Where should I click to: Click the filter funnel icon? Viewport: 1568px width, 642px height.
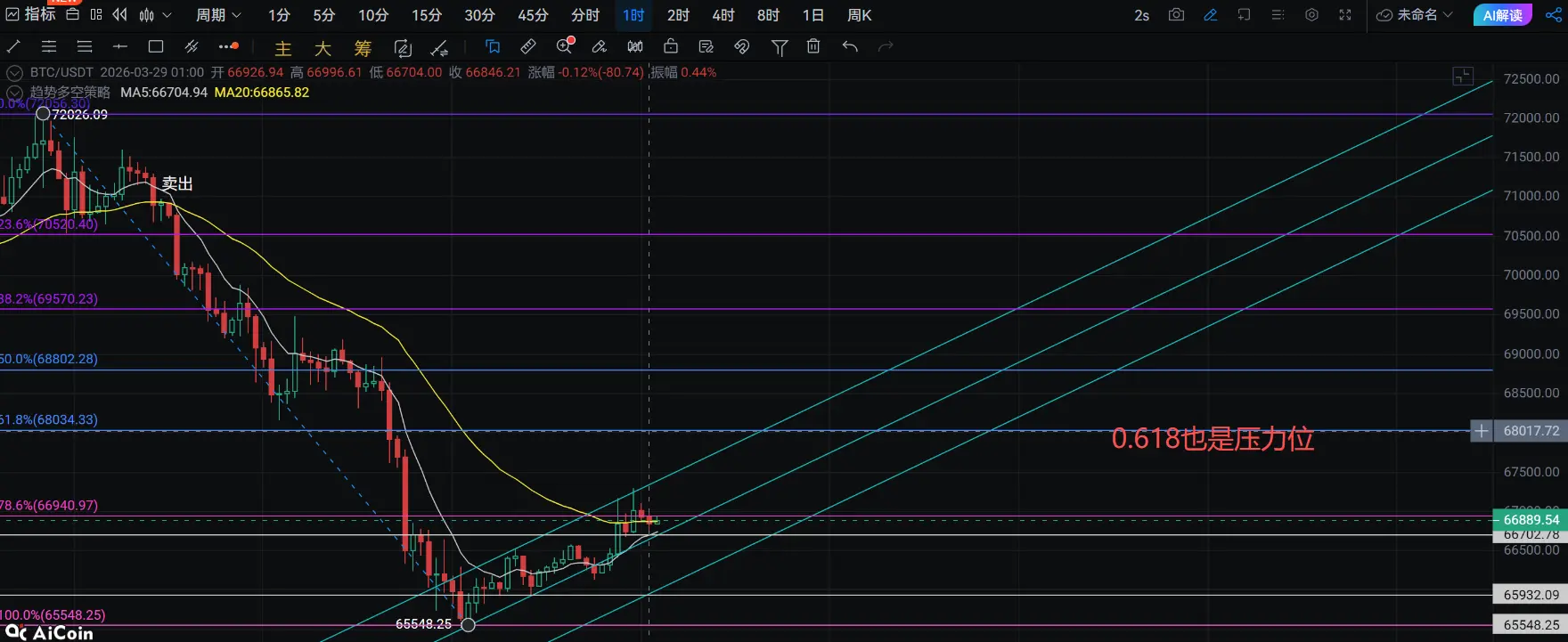[780, 47]
